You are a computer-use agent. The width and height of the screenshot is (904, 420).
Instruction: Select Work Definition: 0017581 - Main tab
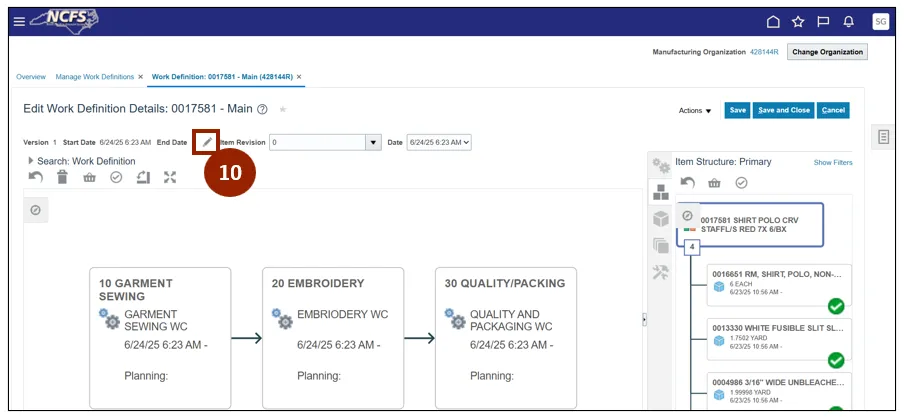pos(222,77)
